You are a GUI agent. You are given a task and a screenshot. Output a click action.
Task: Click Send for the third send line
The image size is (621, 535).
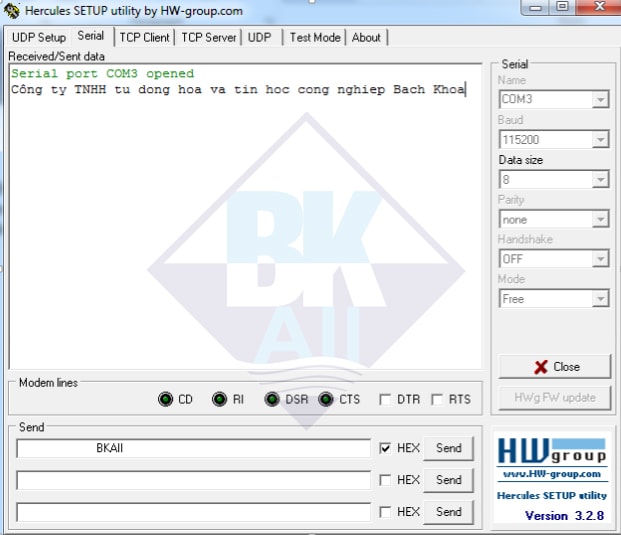pyautogui.click(x=448, y=512)
